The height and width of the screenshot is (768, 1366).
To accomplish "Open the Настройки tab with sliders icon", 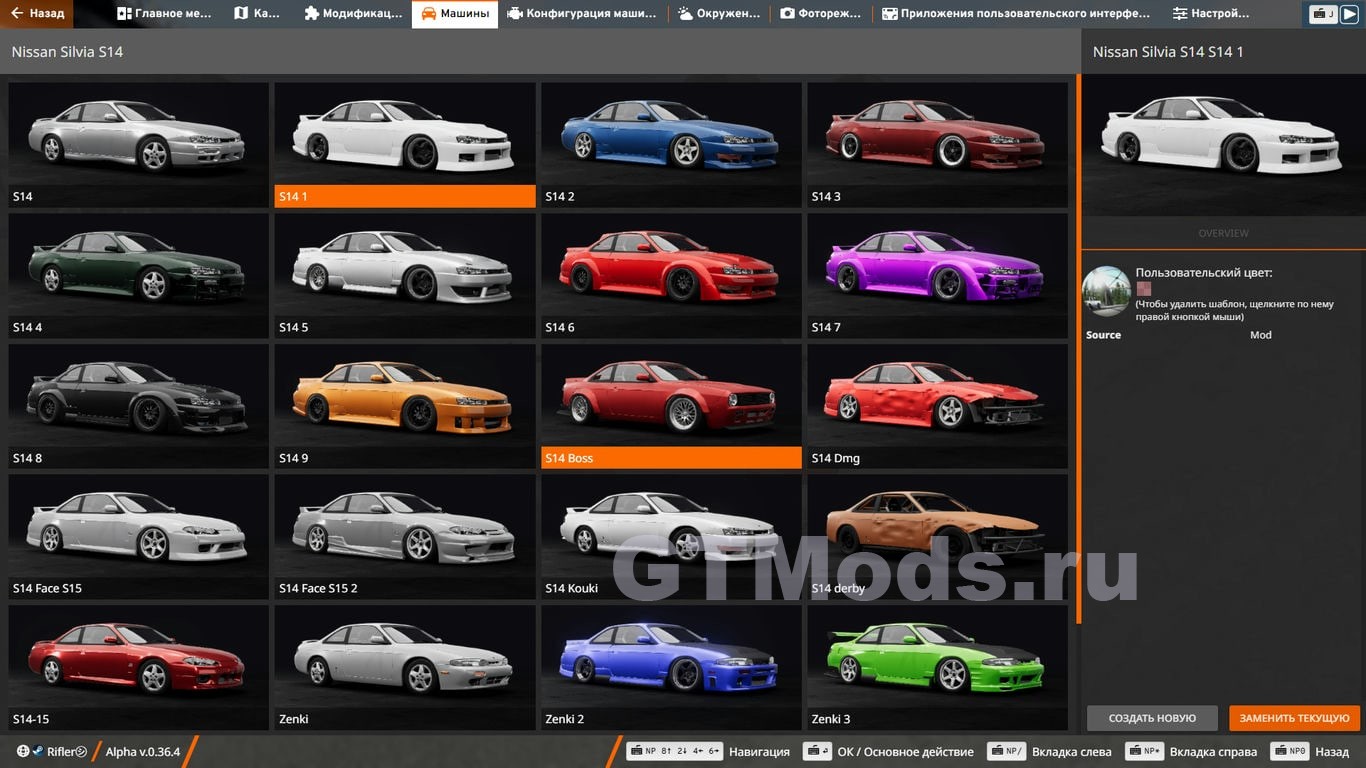I will pyautogui.click(x=1211, y=14).
